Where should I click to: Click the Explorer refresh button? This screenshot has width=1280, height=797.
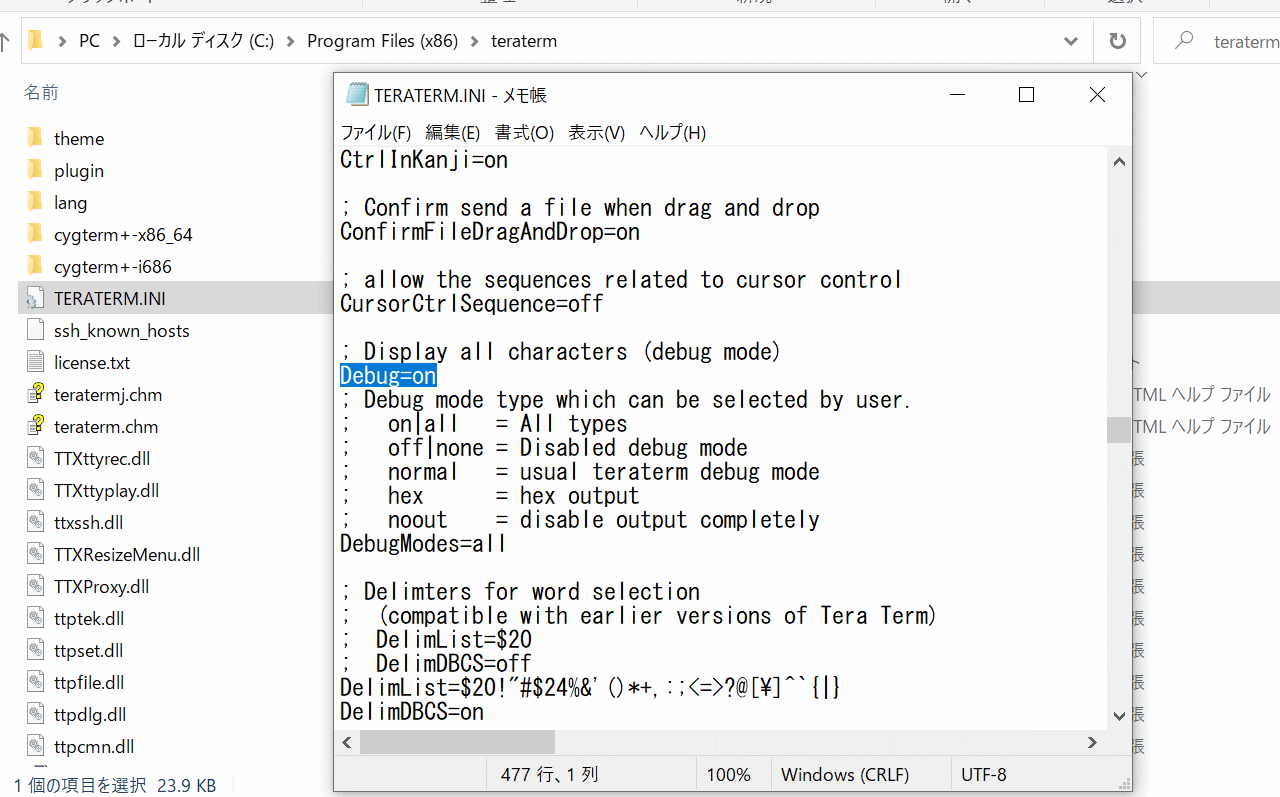point(1117,41)
